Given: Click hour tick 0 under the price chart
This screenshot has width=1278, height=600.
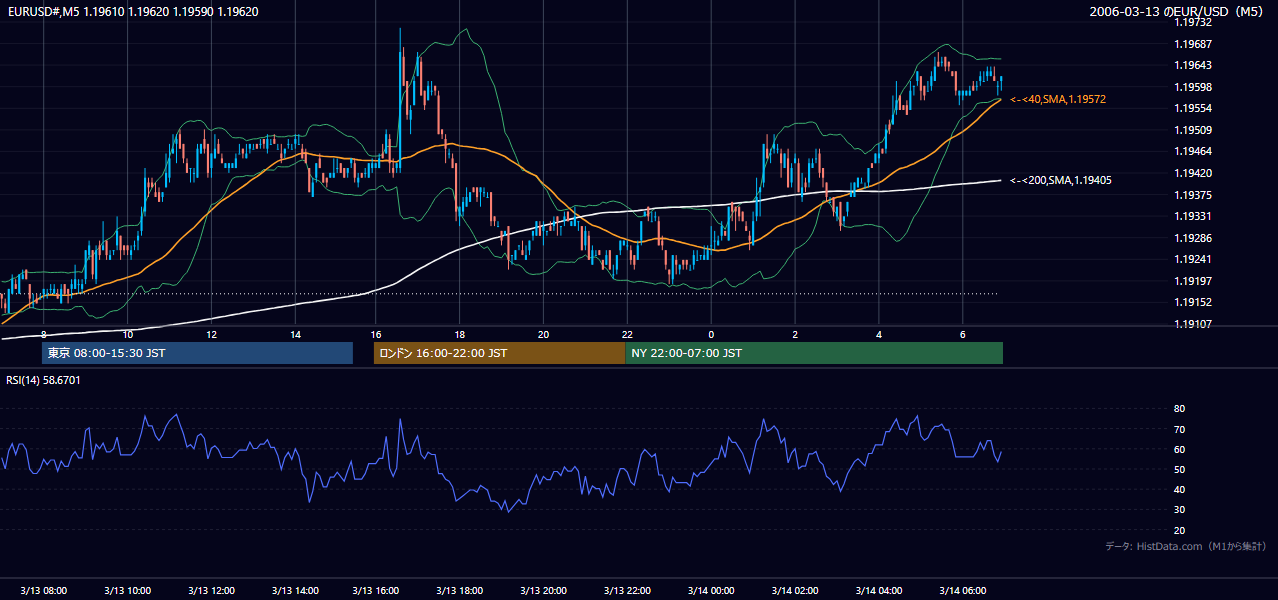Looking at the screenshot, I should (711, 334).
